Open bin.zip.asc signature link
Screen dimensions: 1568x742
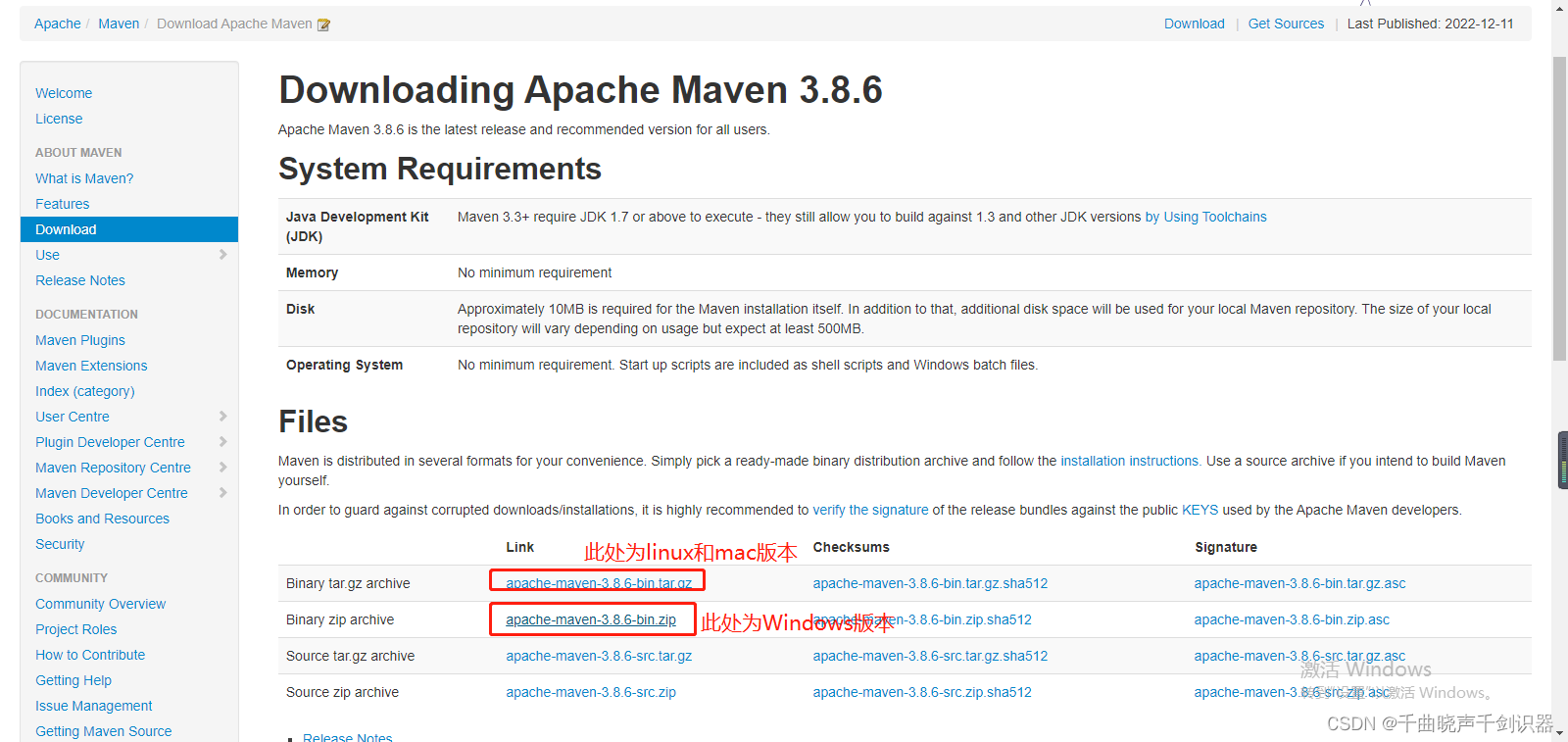[x=1292, y=619]
